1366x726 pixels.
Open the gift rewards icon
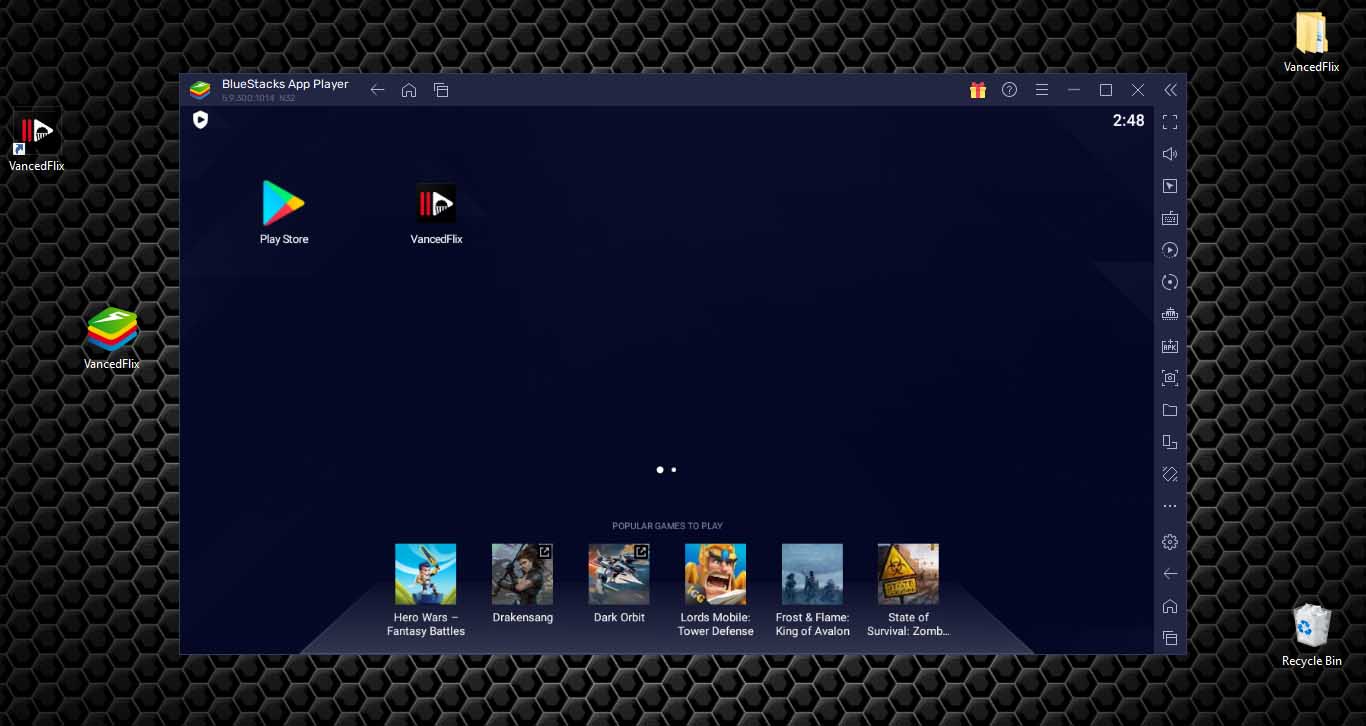pos(978,90)
